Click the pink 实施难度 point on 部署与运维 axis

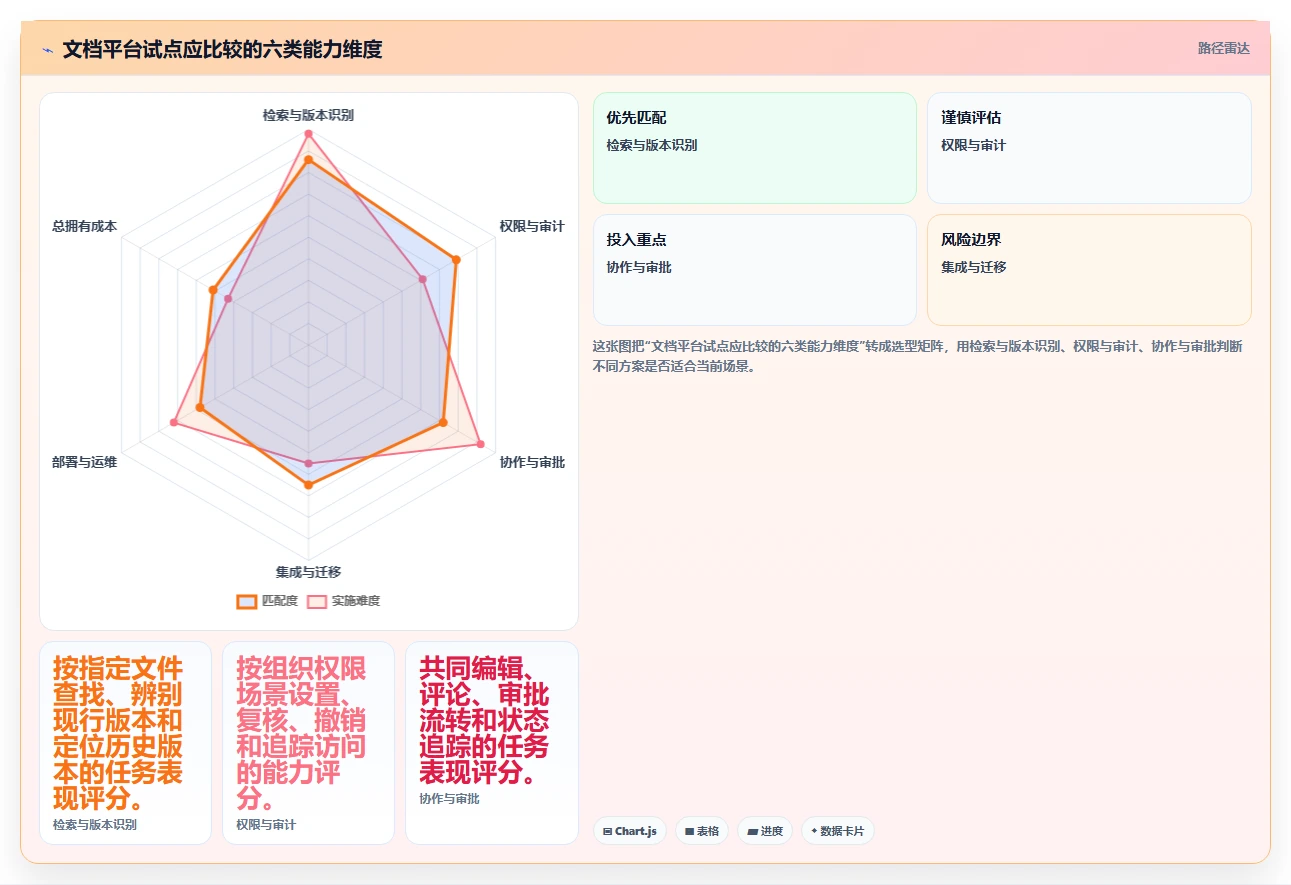(x=174, y=423)
